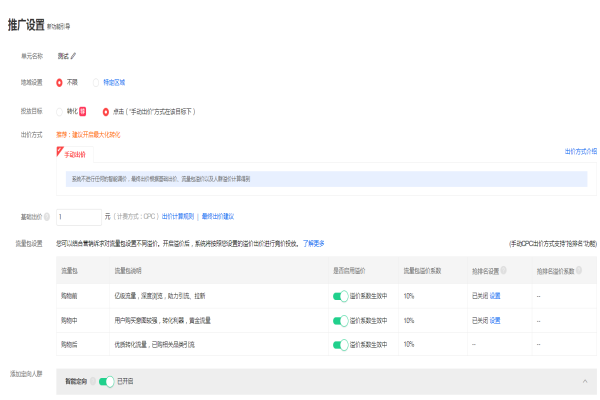Turn off the 智能定向 switch
The width and height of the screenshot is (600, 400).
107,381
